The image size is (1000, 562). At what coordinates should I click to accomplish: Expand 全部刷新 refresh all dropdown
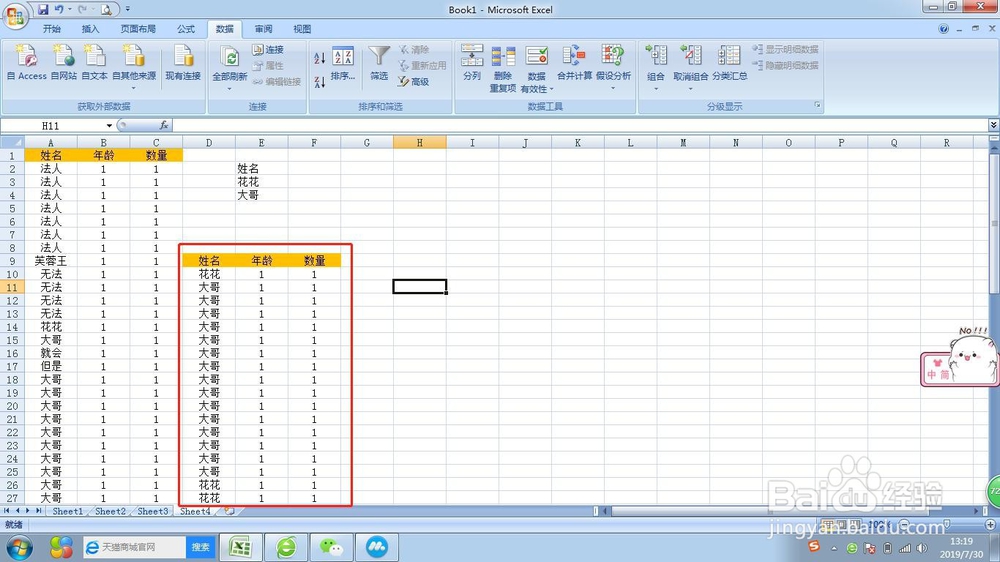[x=230, y=89]
